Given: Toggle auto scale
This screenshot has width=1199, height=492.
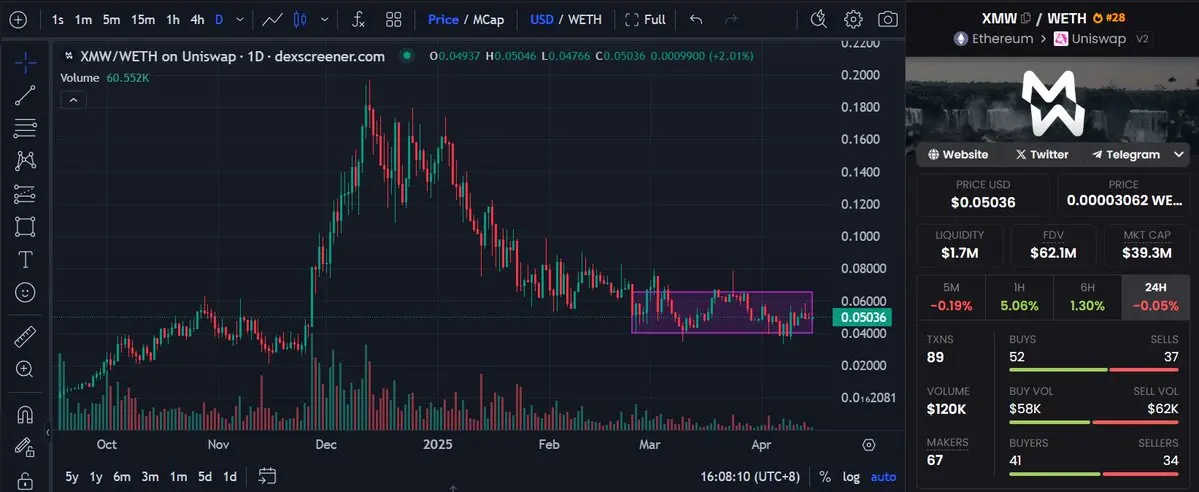Looking at the screenshot, I should 883,477.
